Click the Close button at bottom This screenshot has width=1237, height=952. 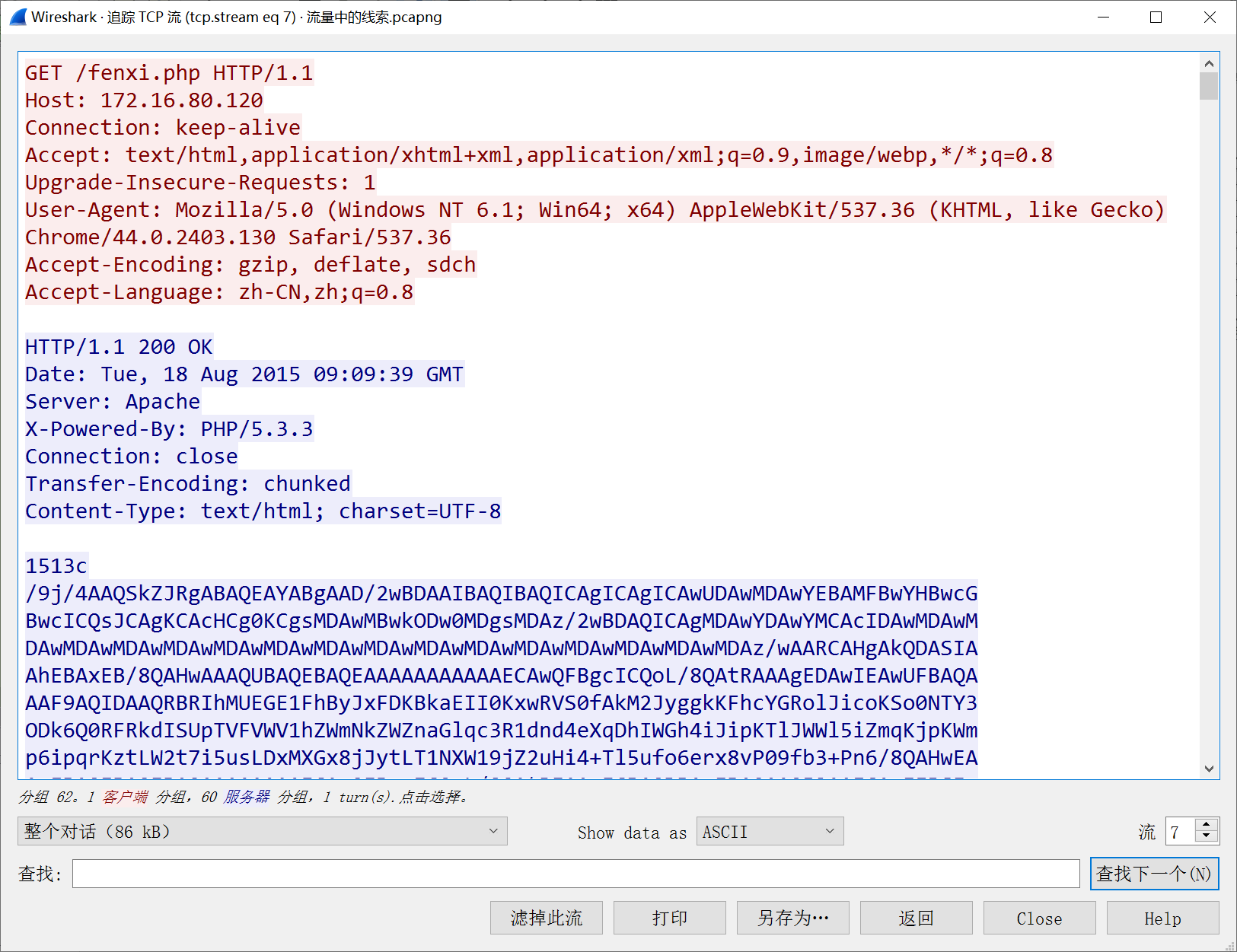tap(1040, 919)
